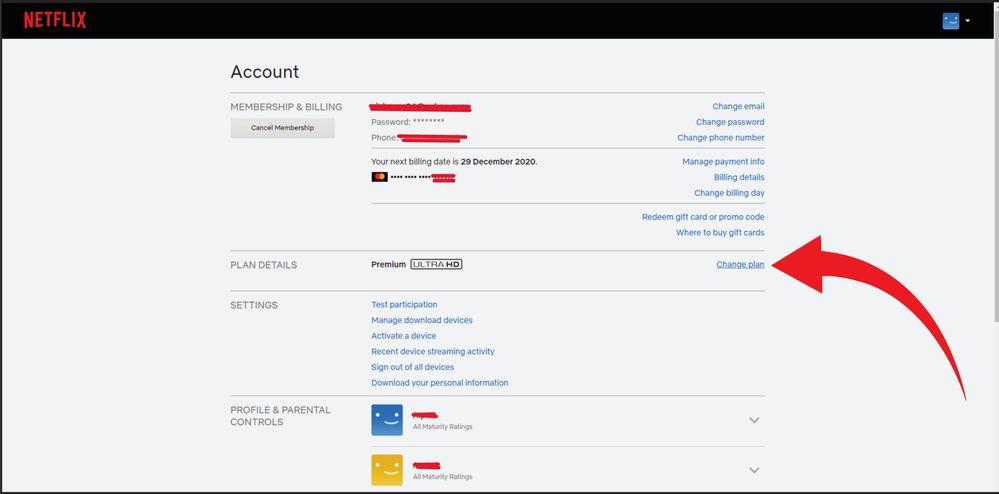This screenshot has height=494, width=999.
Task: Click the Membership & Billing section label
Action: [x=286, y=107]
